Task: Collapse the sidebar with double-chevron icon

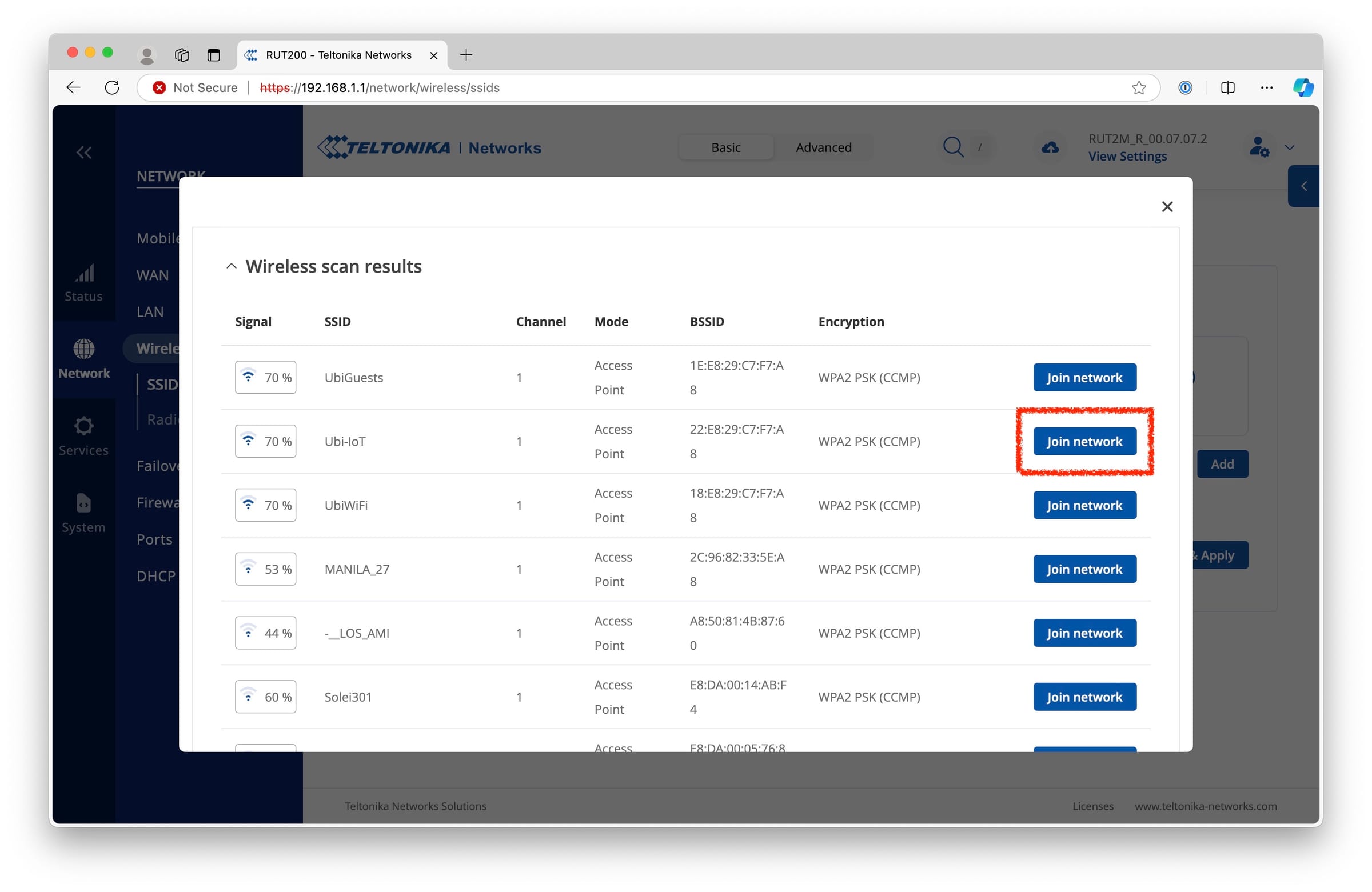Action: (x=84, y=153)
